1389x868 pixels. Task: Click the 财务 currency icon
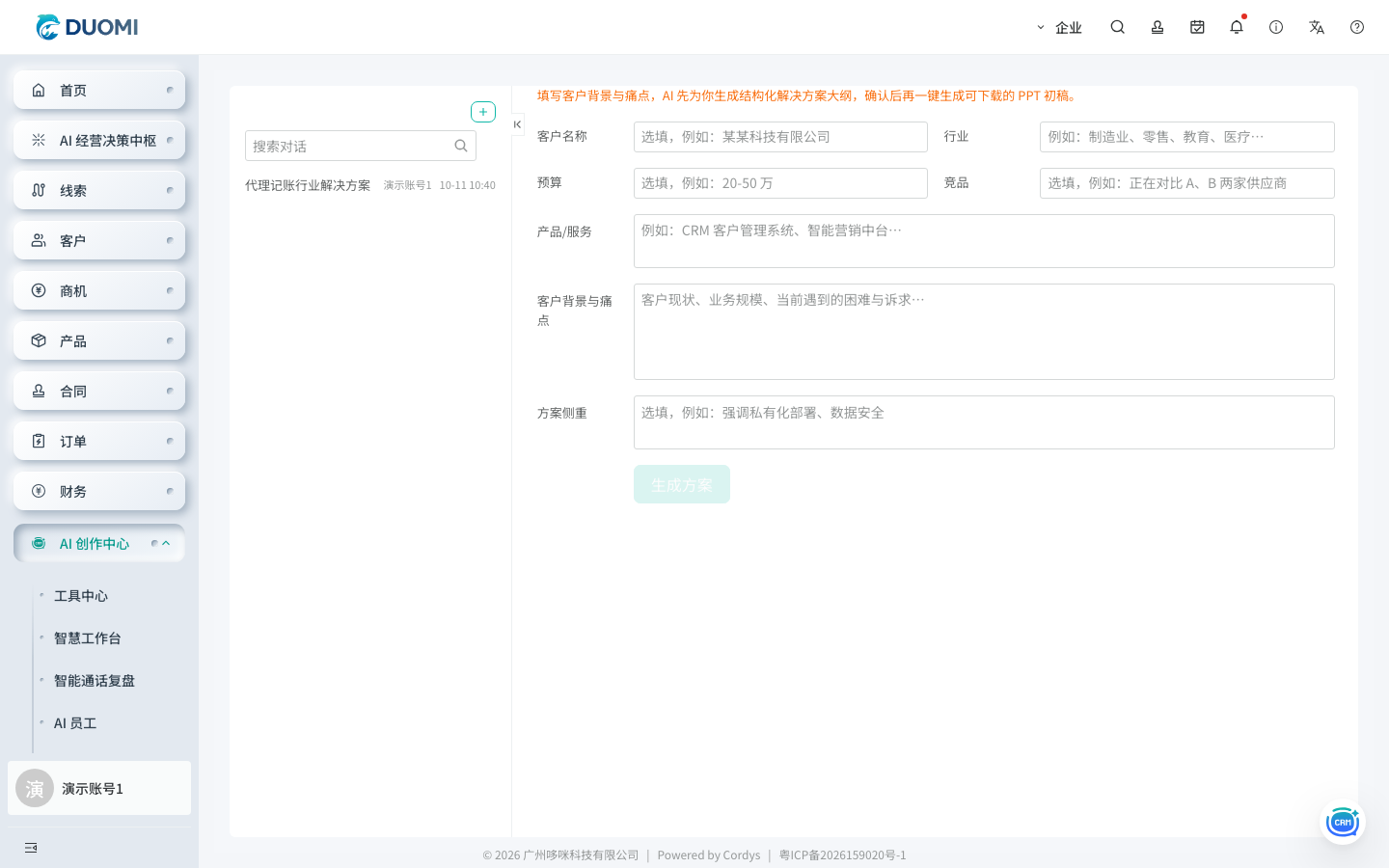tap(39, 491)
